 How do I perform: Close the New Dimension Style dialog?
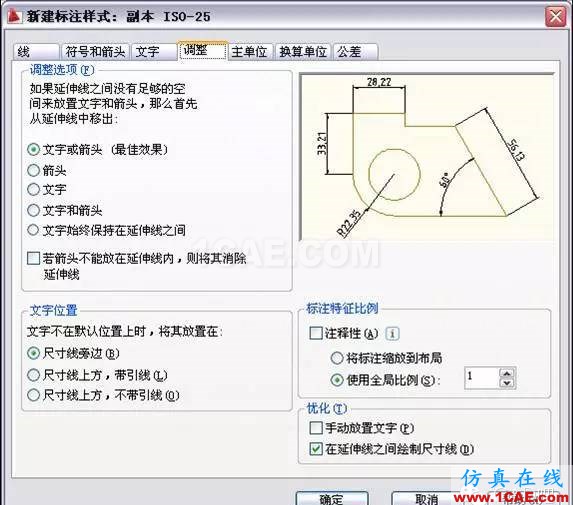[555, 16]
